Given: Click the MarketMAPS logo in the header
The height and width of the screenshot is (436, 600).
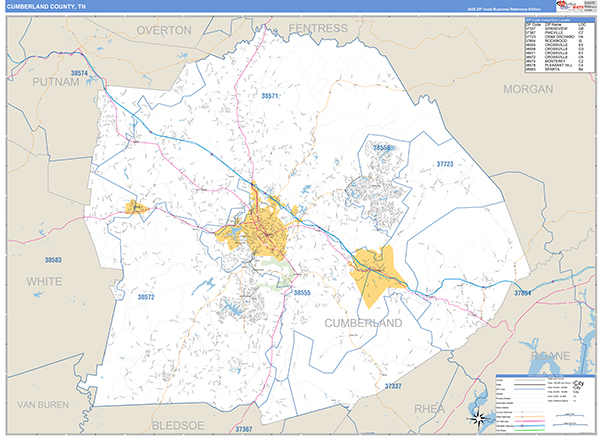Looking at the screenshot, I should coord(573,7).
